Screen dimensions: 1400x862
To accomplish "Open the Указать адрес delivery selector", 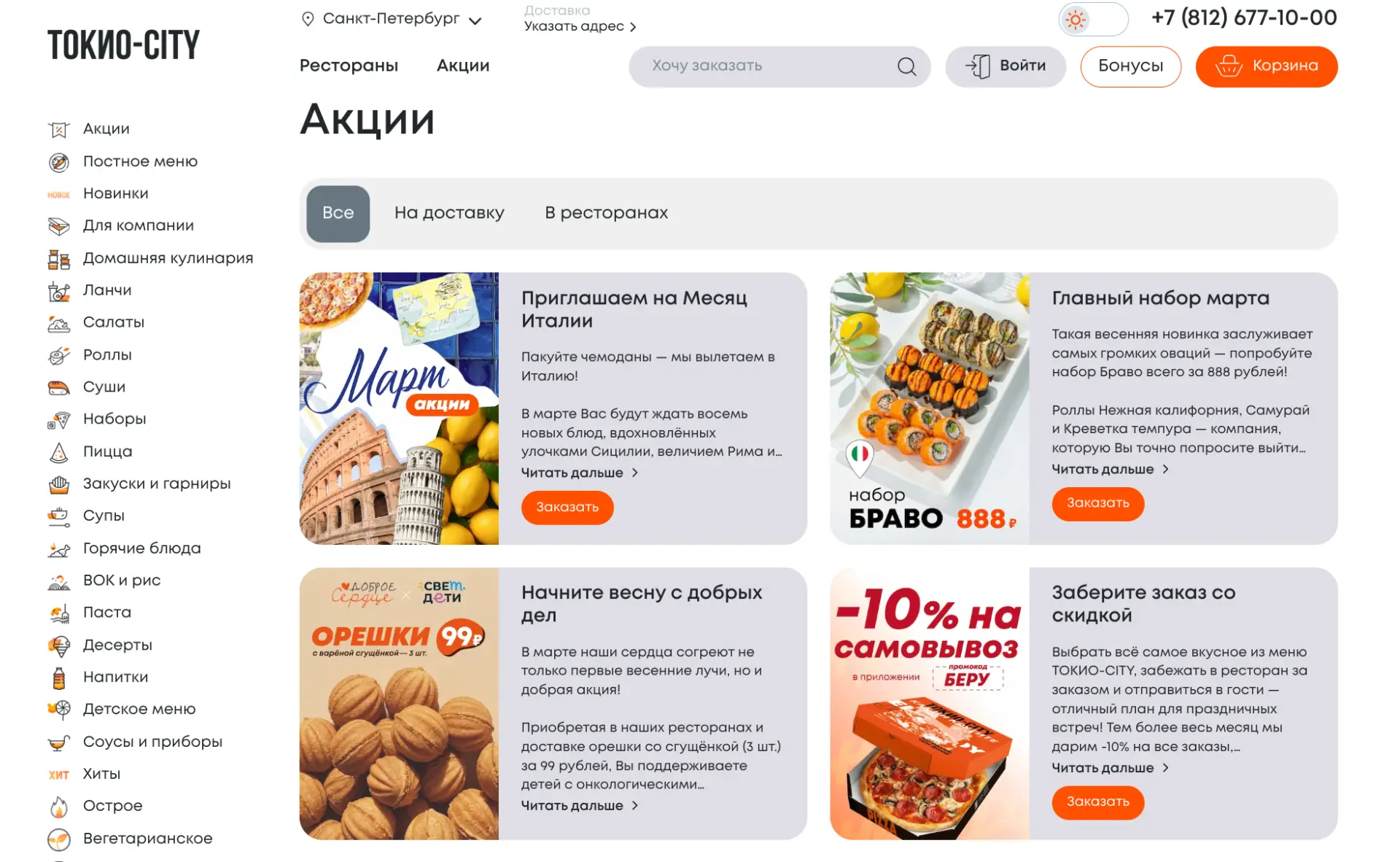I will (x=580, y=26).
